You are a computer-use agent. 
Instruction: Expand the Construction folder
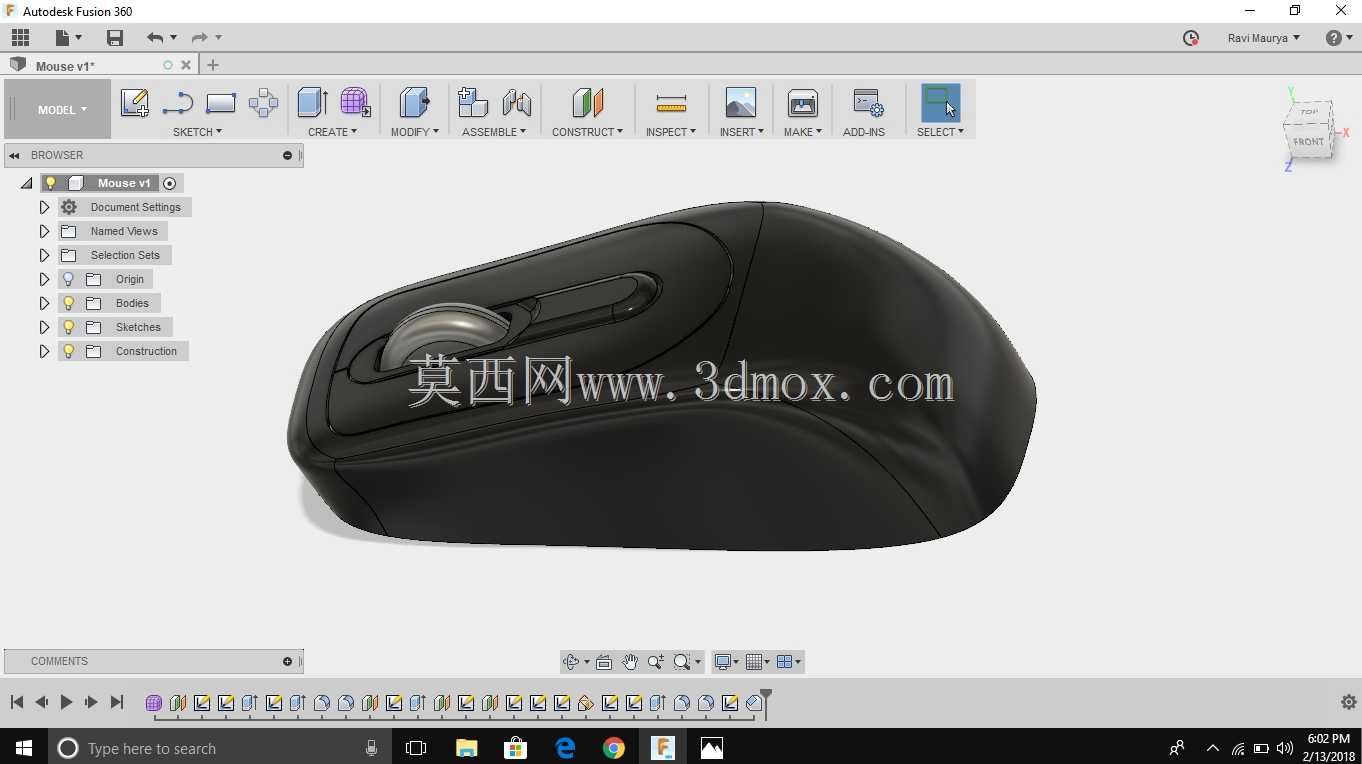pos(44,351)
